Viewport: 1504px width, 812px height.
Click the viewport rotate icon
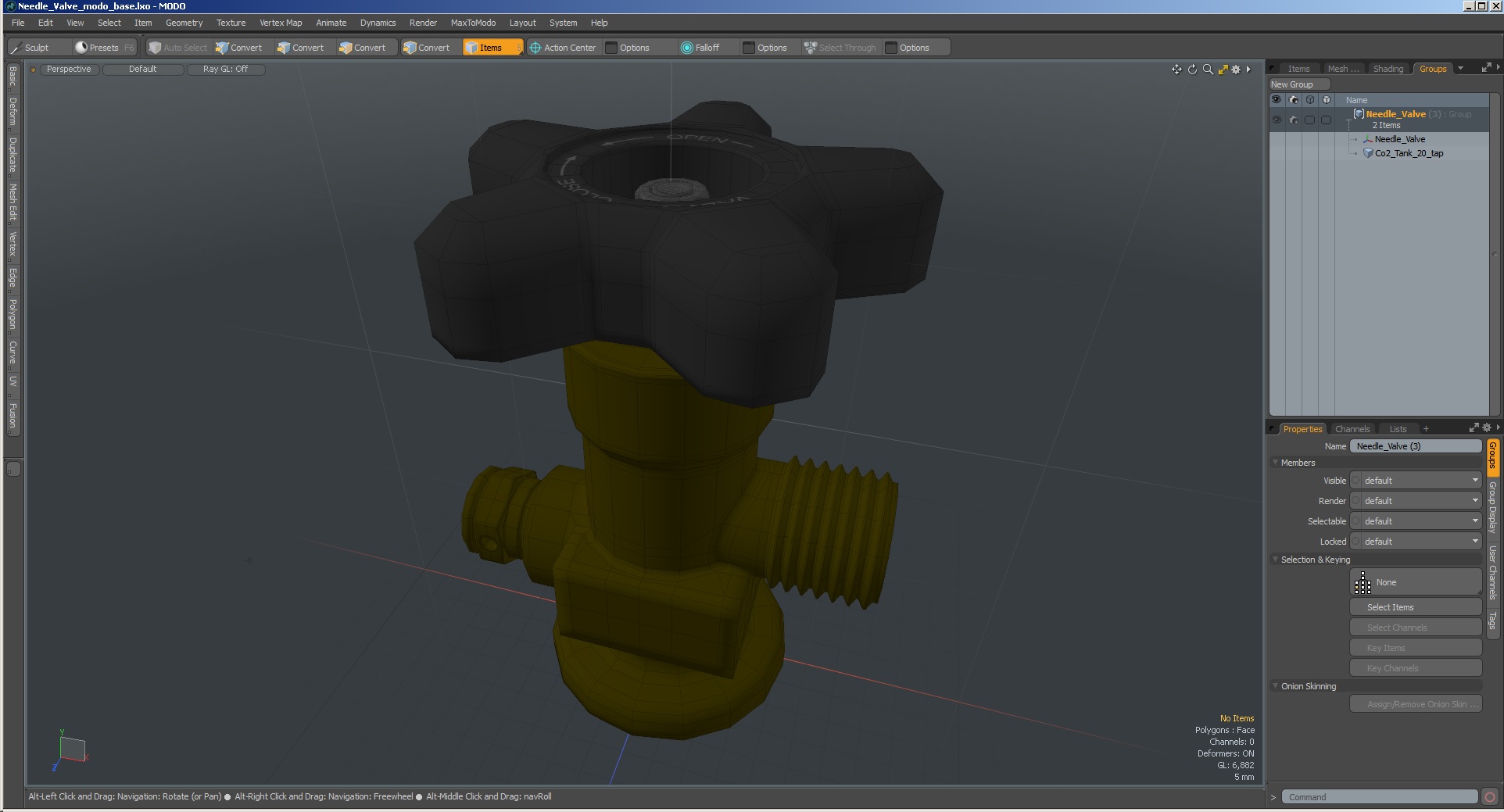pos(1192,70)
